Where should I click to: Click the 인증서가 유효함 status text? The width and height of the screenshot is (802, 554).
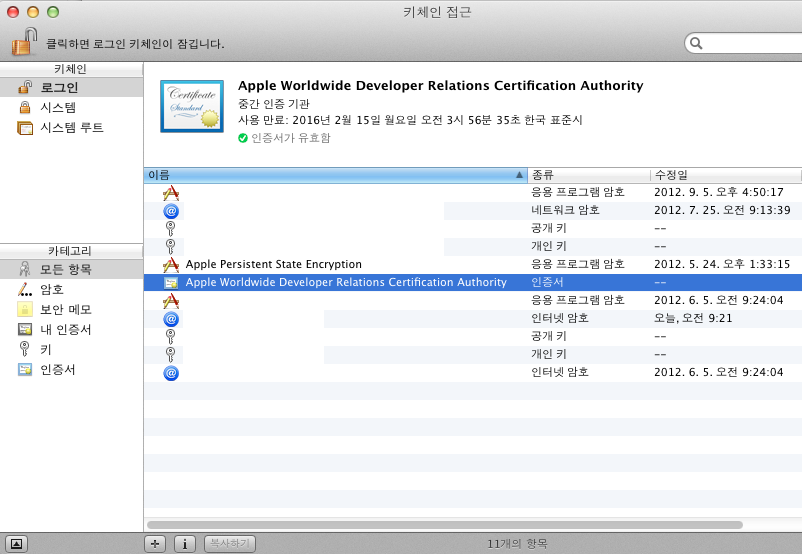[291, 138]
